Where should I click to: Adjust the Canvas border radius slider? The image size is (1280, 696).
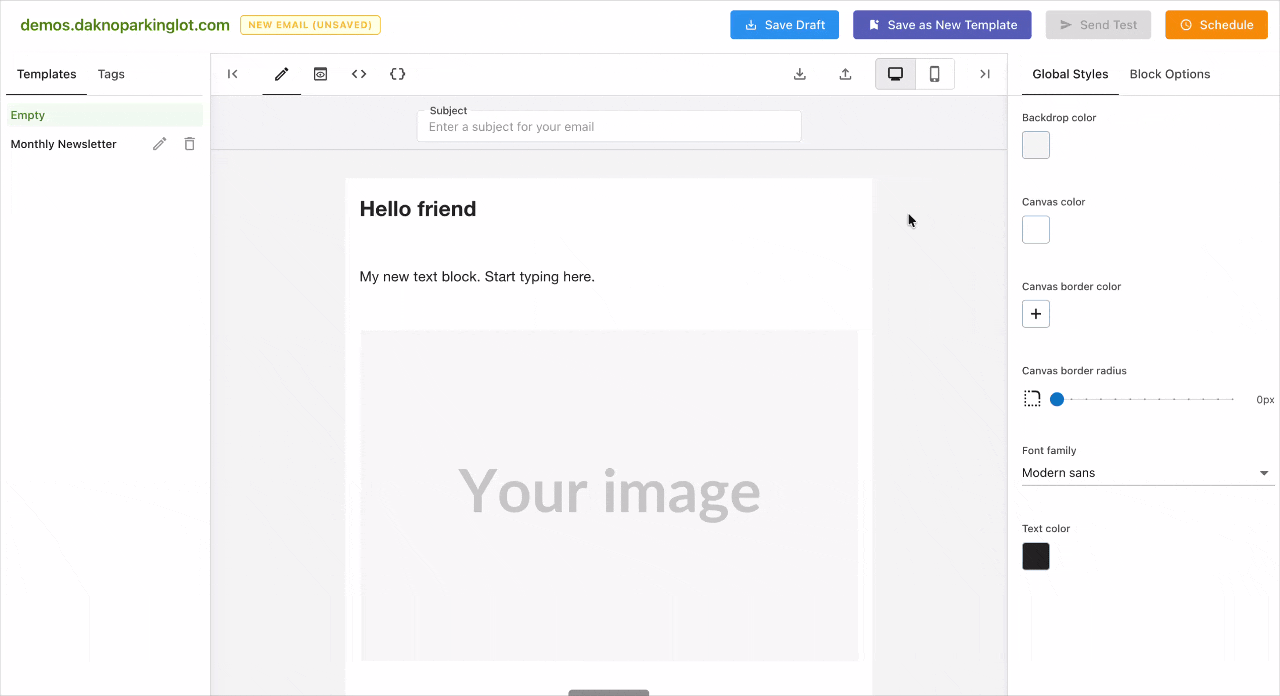(1145, 399)
